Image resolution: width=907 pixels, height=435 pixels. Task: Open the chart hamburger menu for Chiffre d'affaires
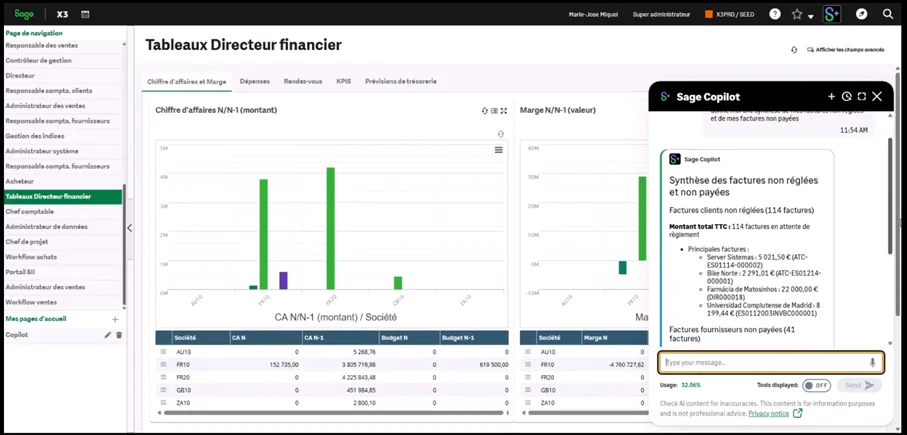pos(498,150)
